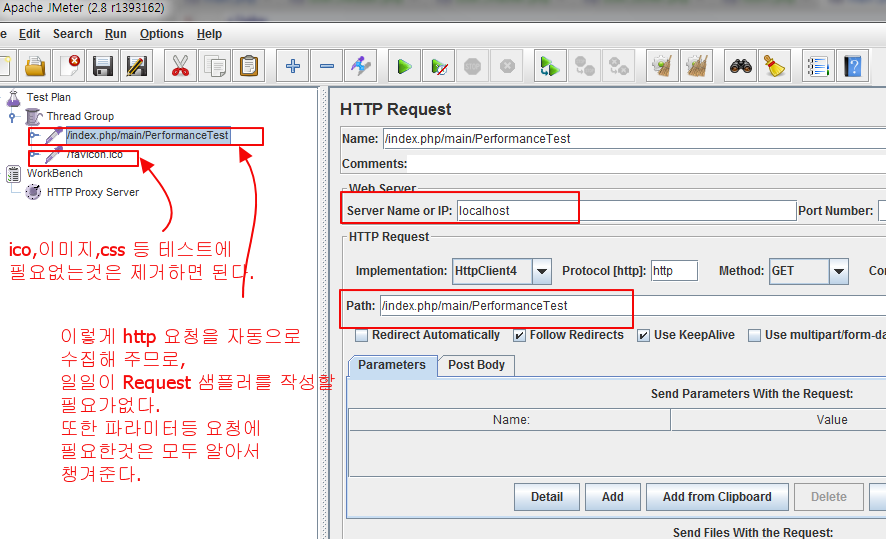Expand the /favicon.ico tree node handle
The height and width of the screenshot is (539, 886).
35,154
